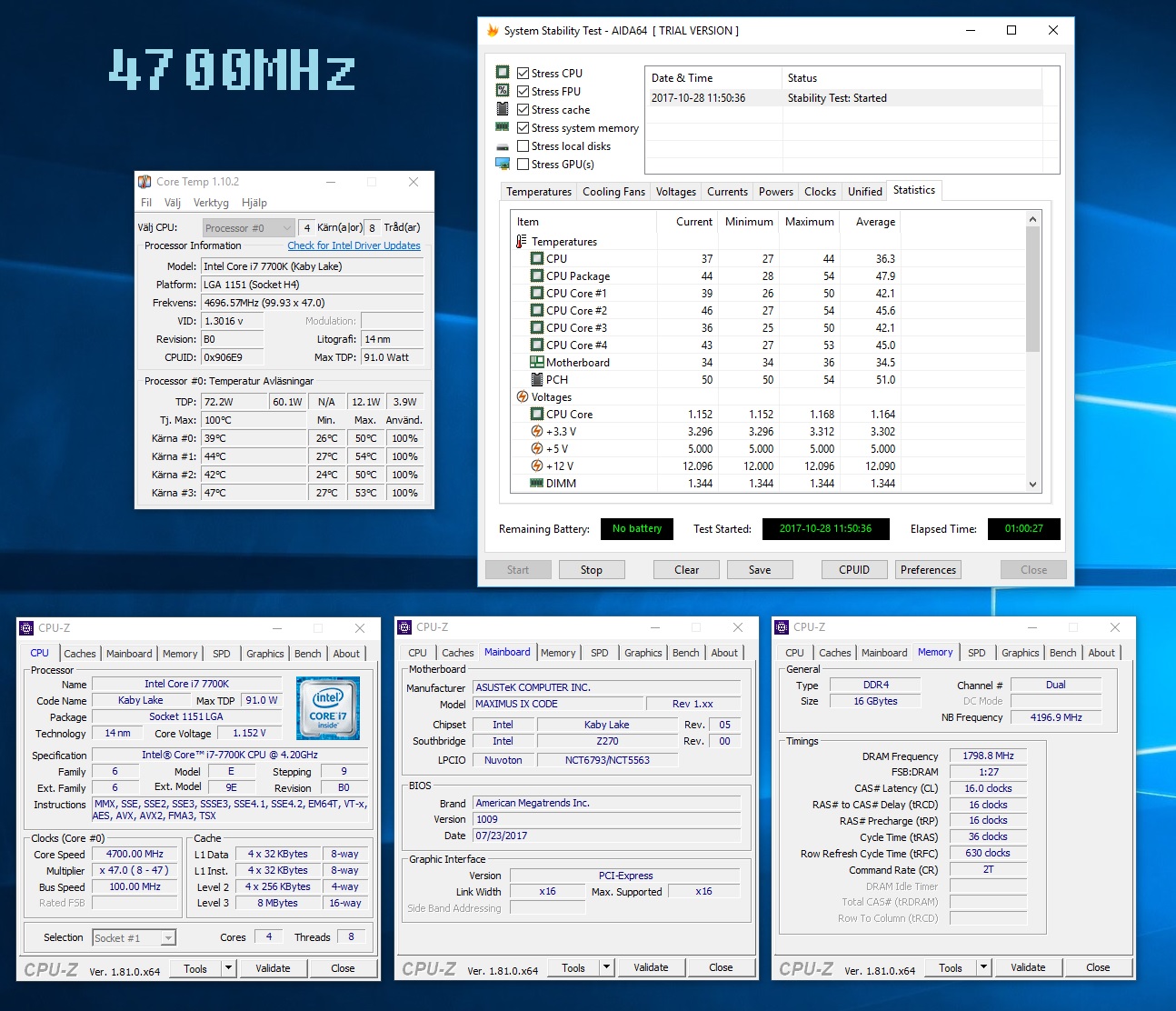This screenshot has width=1176, height=1011.
Task: Click the +12 V voltage icon
Action: pyautogui.click(x=537, y=466)
